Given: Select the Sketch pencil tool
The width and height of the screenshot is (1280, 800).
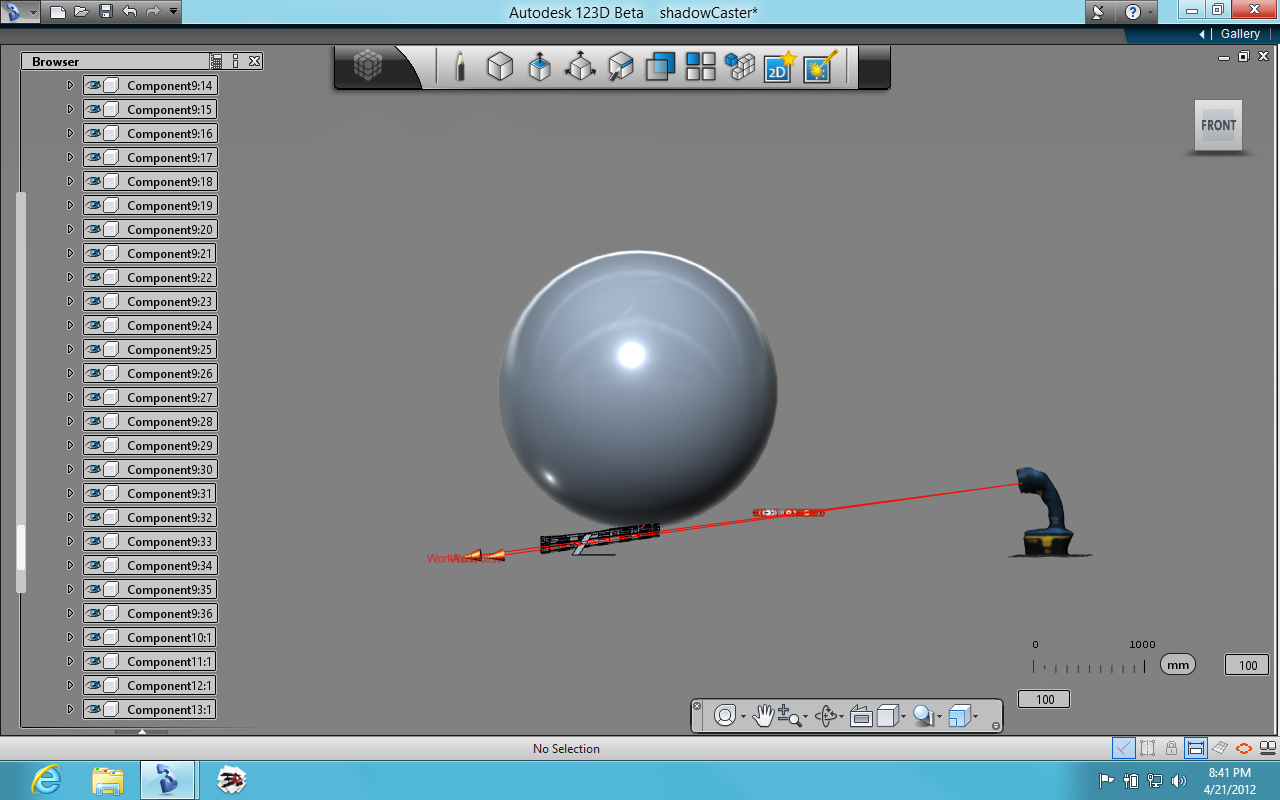Looking at the screenshot, I should (460, 67).
